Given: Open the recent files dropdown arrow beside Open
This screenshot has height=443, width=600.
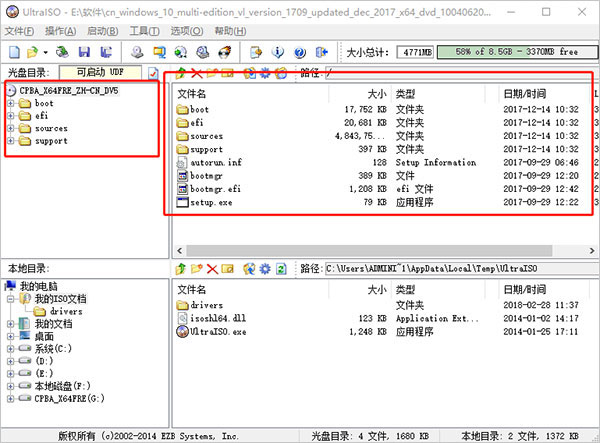Looking at the screenshot, I should click(x=46, y=52).
